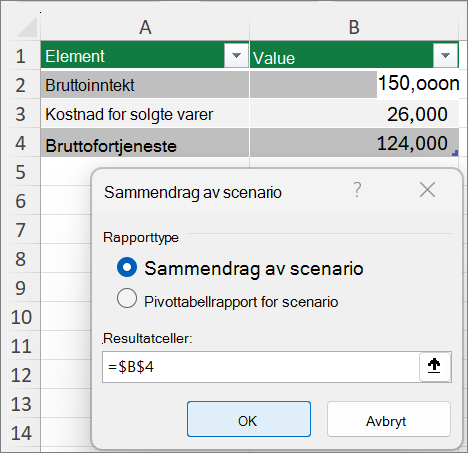Select row 3 header
468x453 pixels.
coord(20,114)
